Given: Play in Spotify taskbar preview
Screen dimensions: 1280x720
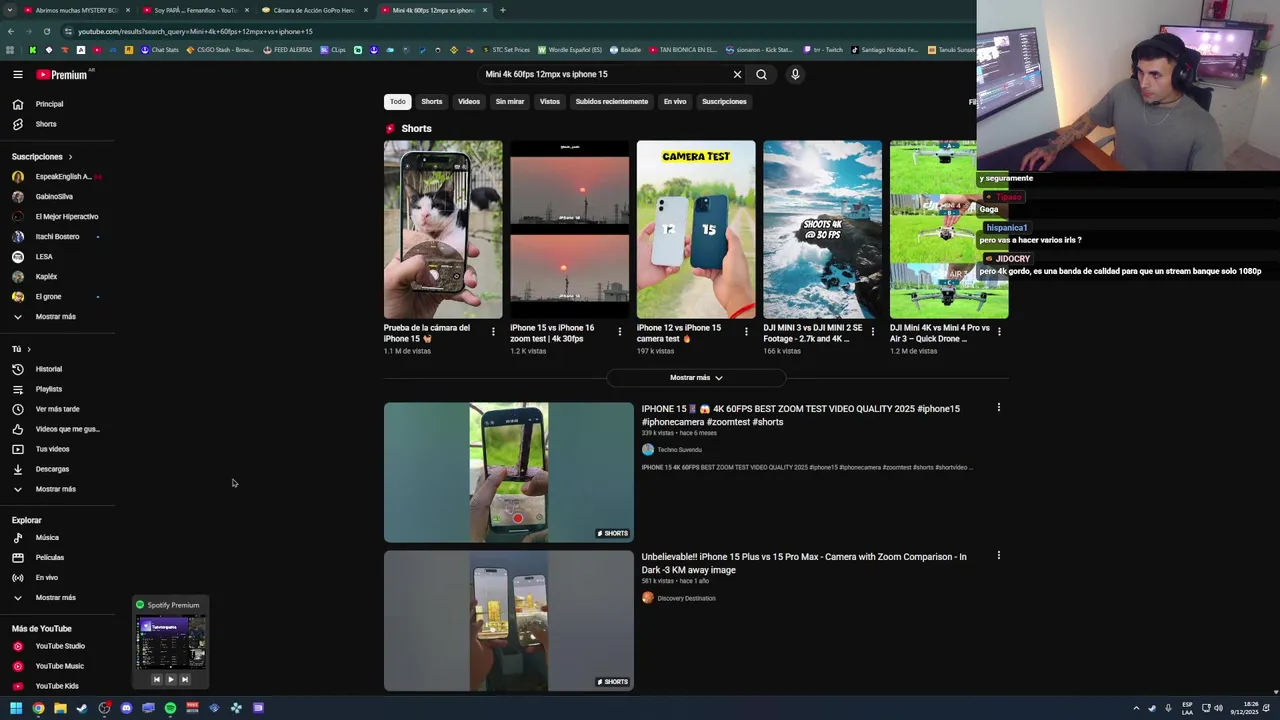Looking at the screenshot, I should [x=170, y=680].
